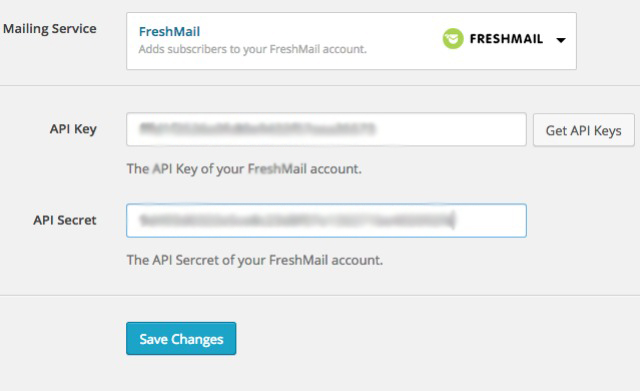Viewport: 640px width, 391px height.
Task: Open the FreshMail mailing service selector box
Action: [x=351, y=41]
